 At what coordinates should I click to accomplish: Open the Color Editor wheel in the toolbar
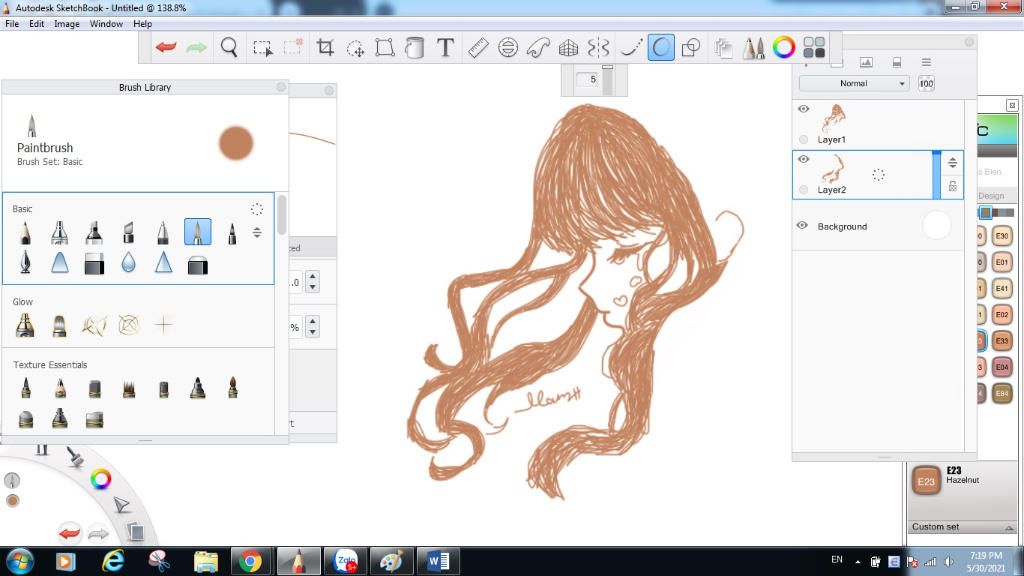coord(784,47)
